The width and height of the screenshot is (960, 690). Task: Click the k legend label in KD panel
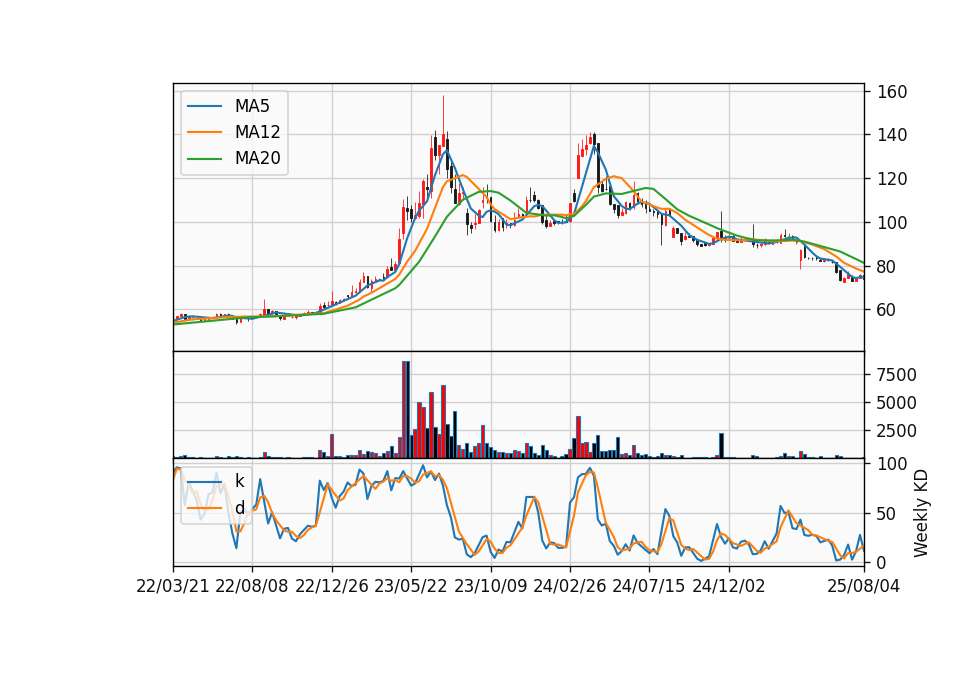pos(239,481)
